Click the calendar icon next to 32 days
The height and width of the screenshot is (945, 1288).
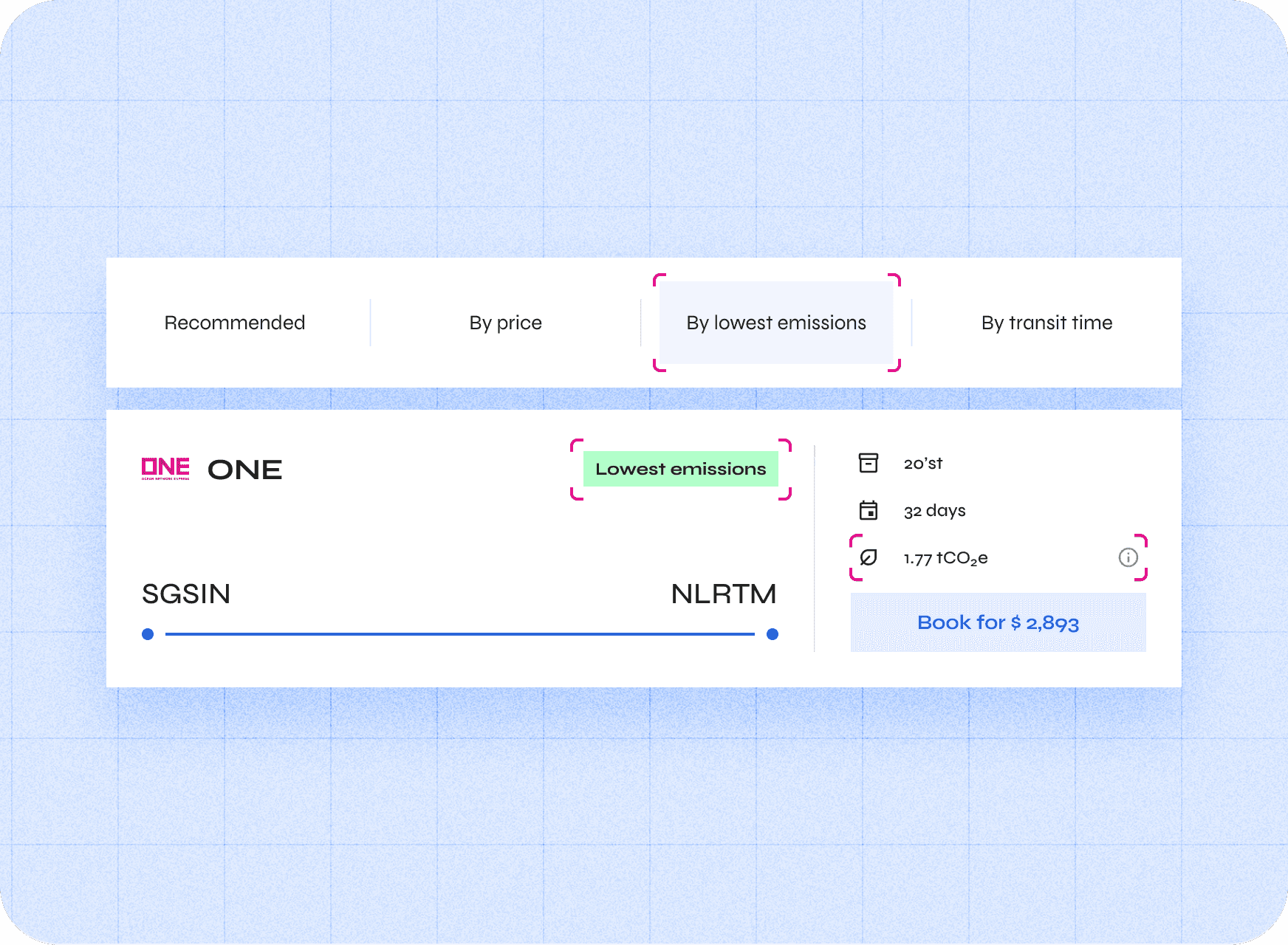(x=869, y=509)
